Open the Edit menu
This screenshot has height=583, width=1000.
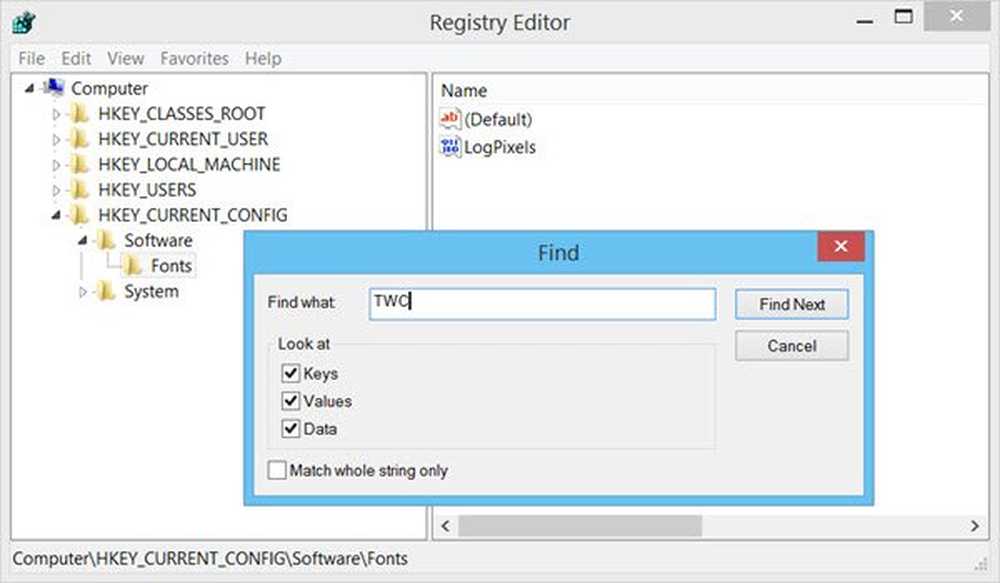[77, 59]
